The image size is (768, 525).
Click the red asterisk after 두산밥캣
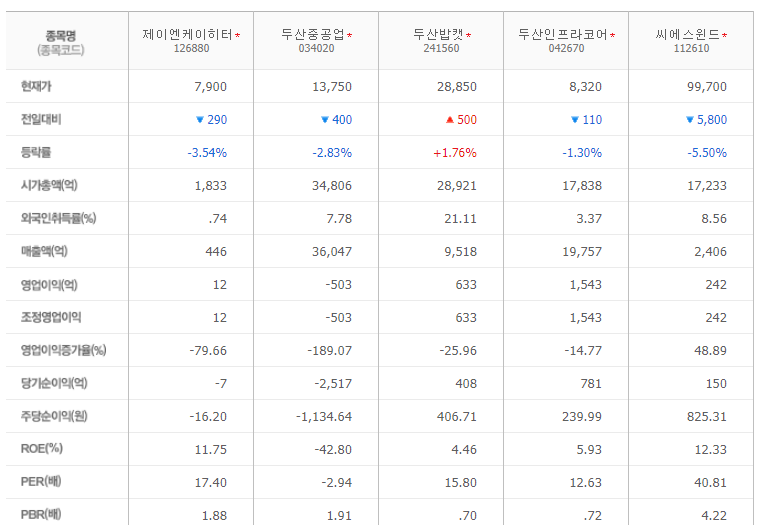[469, 35]
